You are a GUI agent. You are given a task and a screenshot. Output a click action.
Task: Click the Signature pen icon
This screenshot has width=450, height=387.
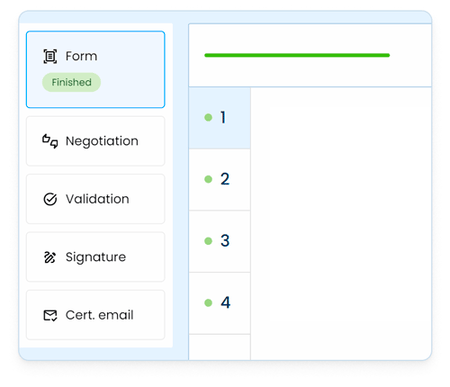pos(50,257)
